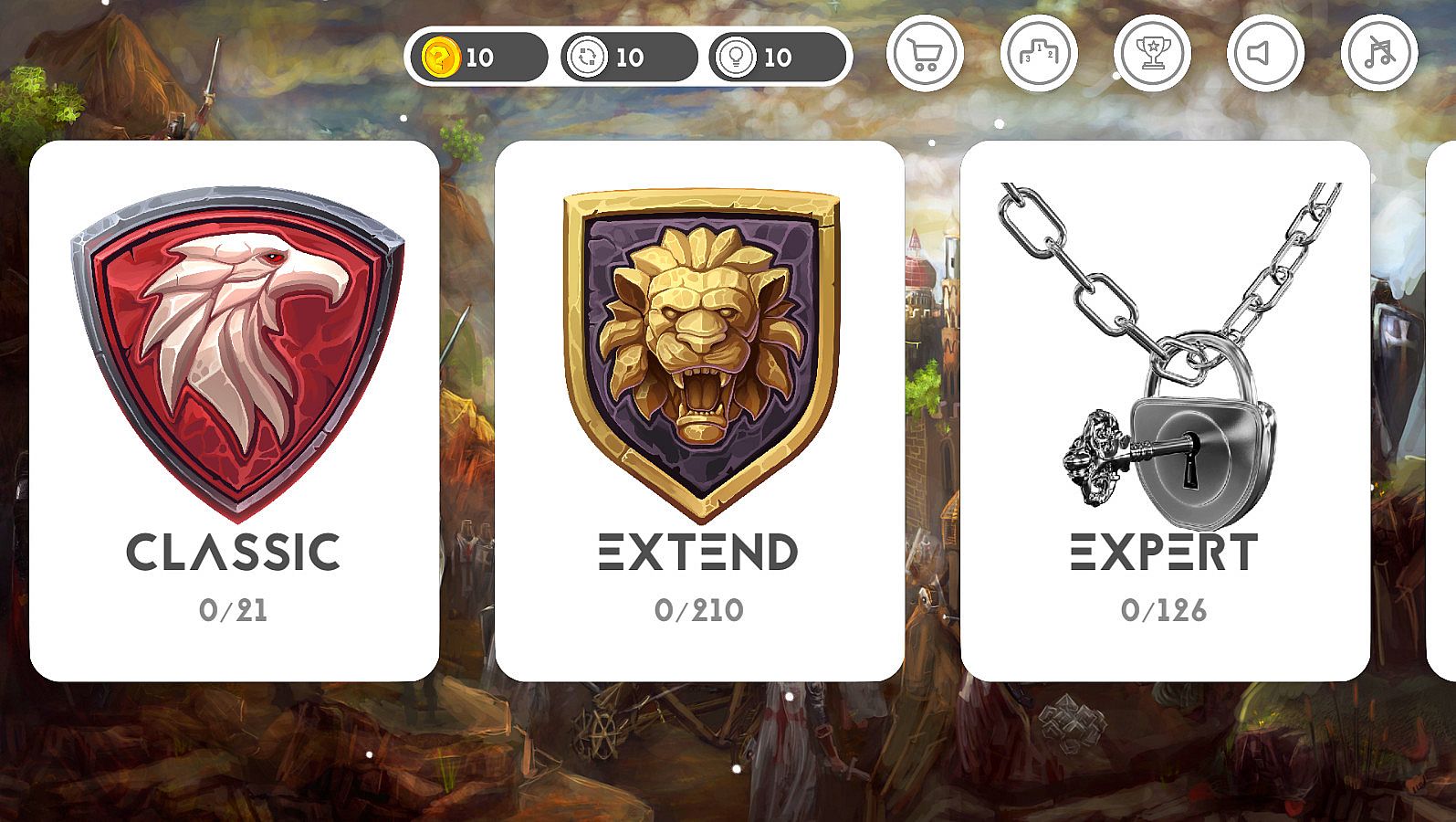Select the Extend mode card
1456x822 pixels.
[700, 410]
